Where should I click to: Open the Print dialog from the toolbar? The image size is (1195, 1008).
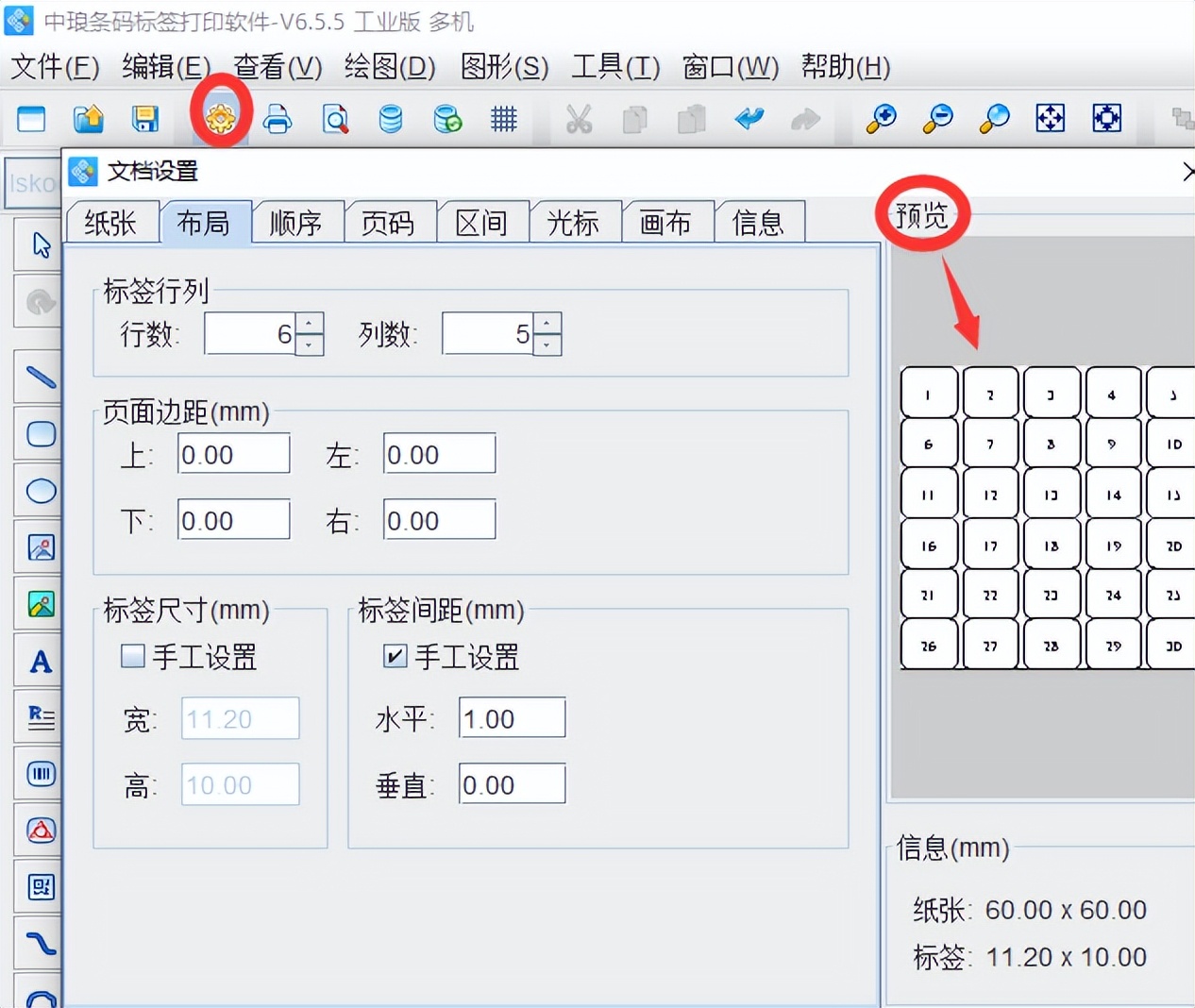coord(278,119)
